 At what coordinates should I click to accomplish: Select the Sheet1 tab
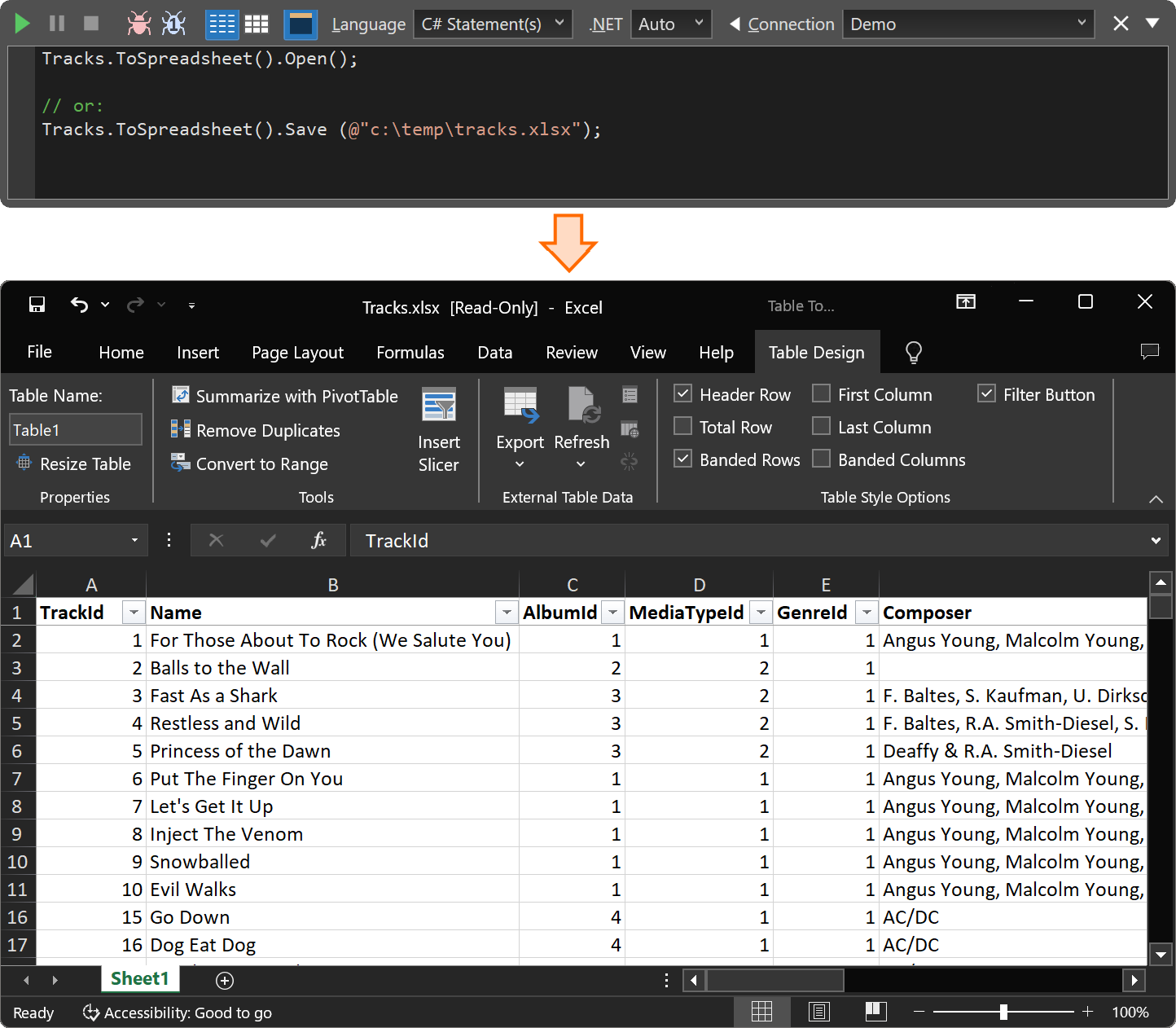[x=140, y=979]
